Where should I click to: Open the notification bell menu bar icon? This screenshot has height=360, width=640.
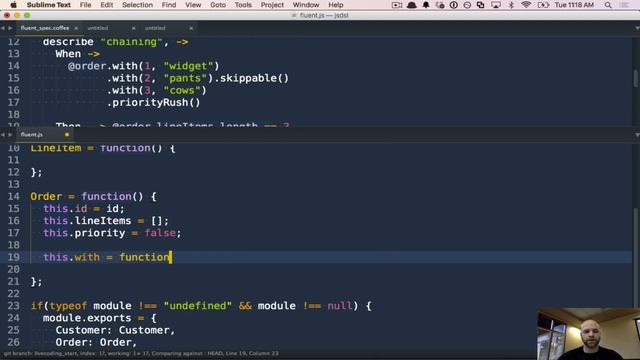click(426, 5)
